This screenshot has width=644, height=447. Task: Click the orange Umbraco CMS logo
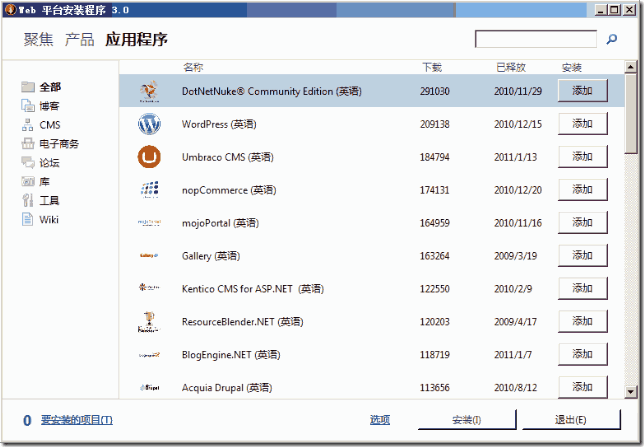pos(149,157)
